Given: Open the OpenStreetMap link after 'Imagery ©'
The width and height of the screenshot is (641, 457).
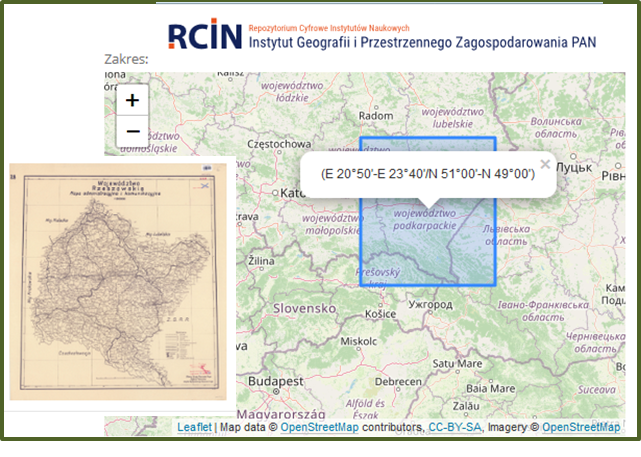Looking at the screenshot, I should pyautogui.click(x=580, y=427).
